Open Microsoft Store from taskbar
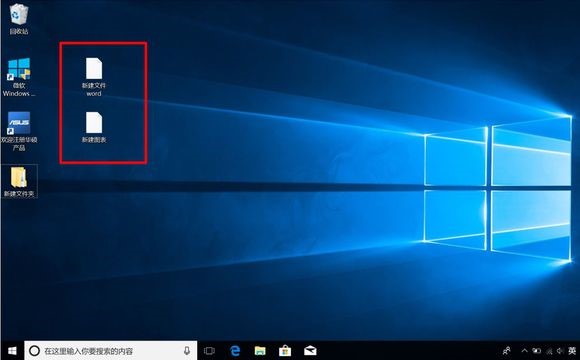 point(285,350)
